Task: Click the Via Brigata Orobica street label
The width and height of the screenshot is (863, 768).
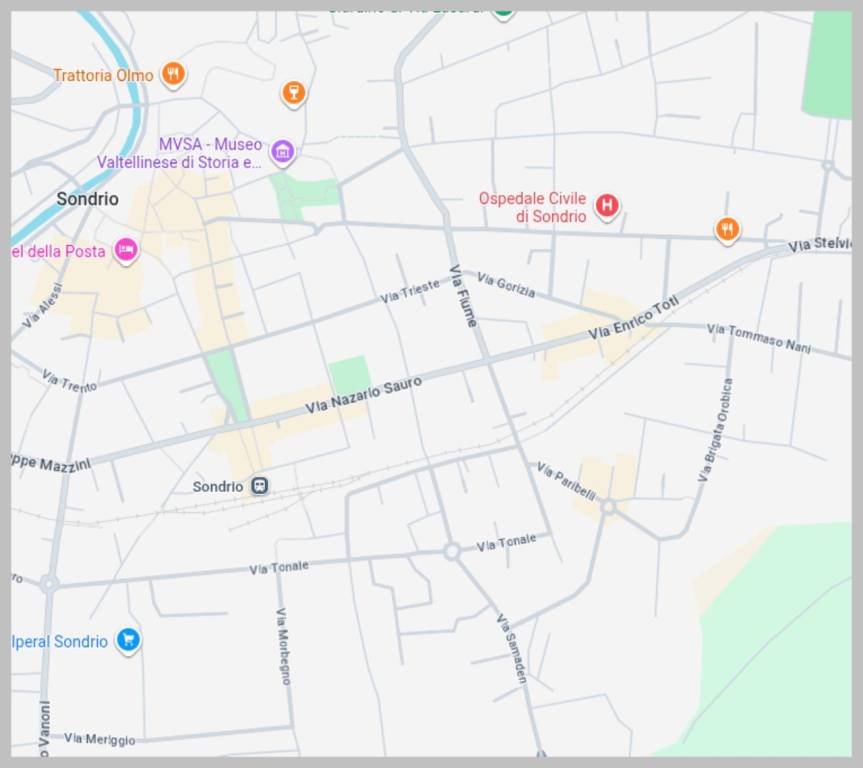Action: pyautogui.click(x=715, y=430)
